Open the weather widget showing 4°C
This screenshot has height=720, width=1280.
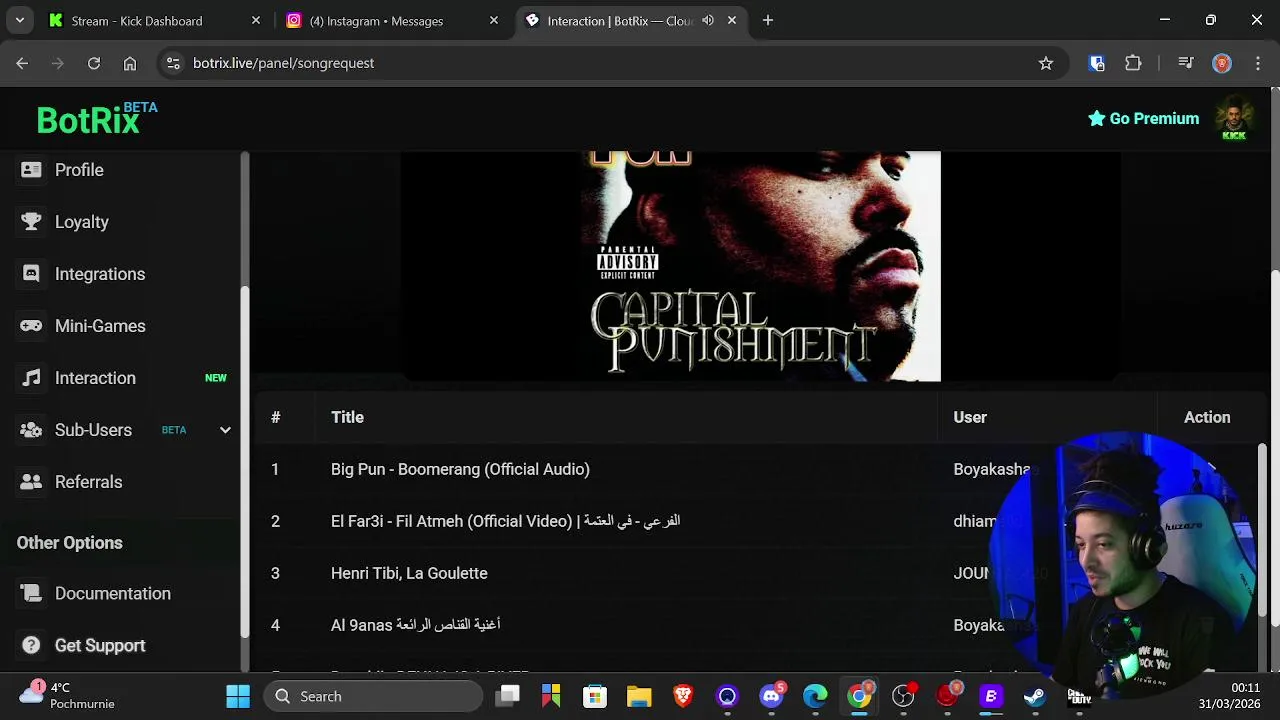point(68,696)
